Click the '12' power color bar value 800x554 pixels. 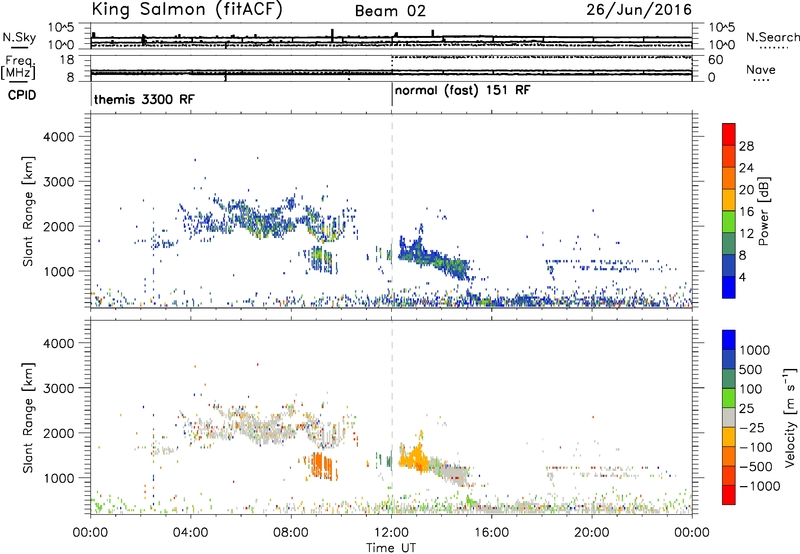point(746,234)
